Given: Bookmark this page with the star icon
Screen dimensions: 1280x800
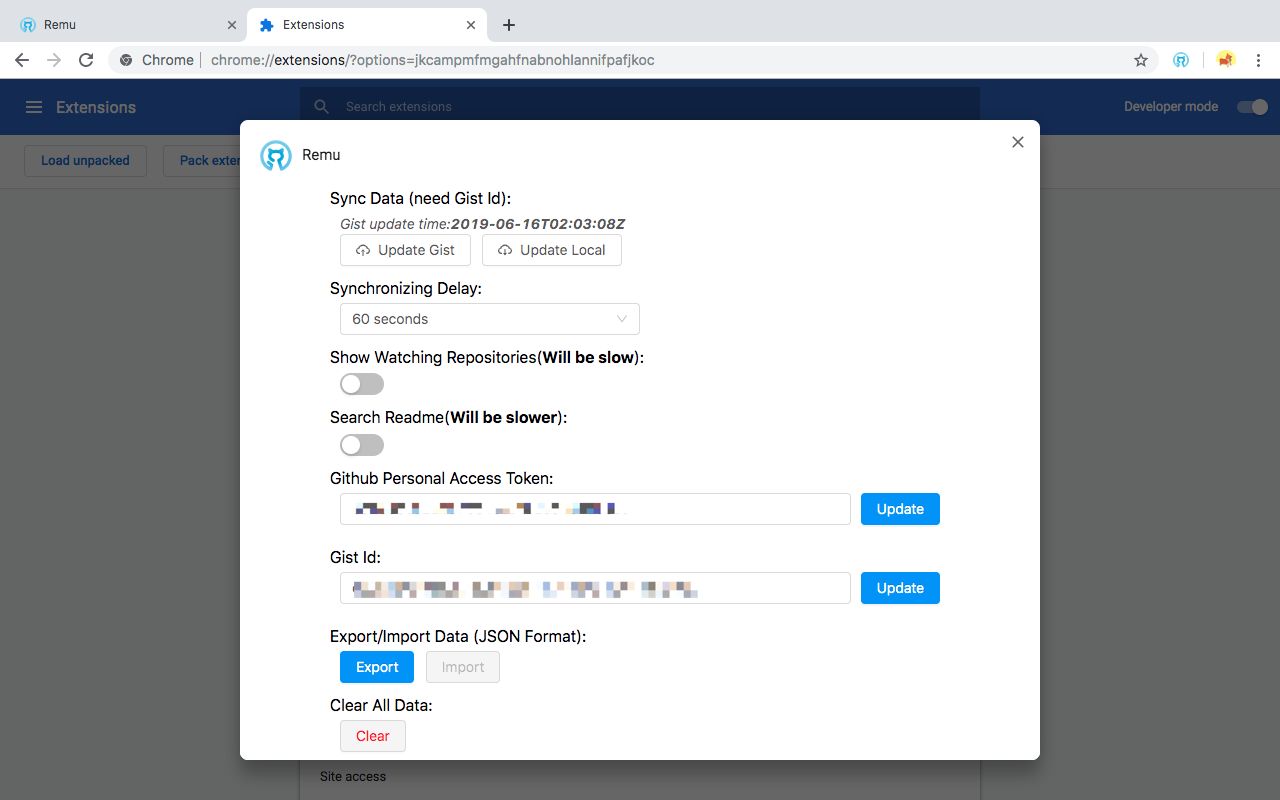Looking at the screenshot, I should tap(1141, 60).
